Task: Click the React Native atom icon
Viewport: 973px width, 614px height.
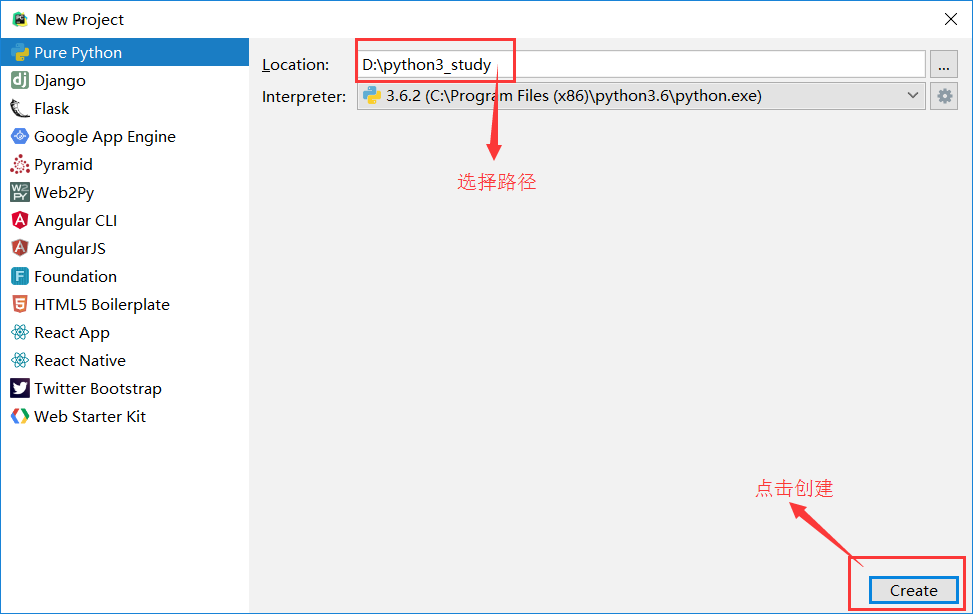Action: point(20,360)
